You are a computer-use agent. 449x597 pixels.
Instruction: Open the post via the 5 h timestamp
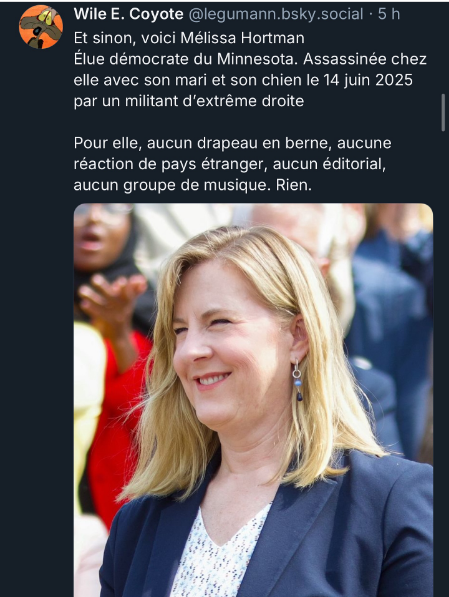click(x=389, y=14)
